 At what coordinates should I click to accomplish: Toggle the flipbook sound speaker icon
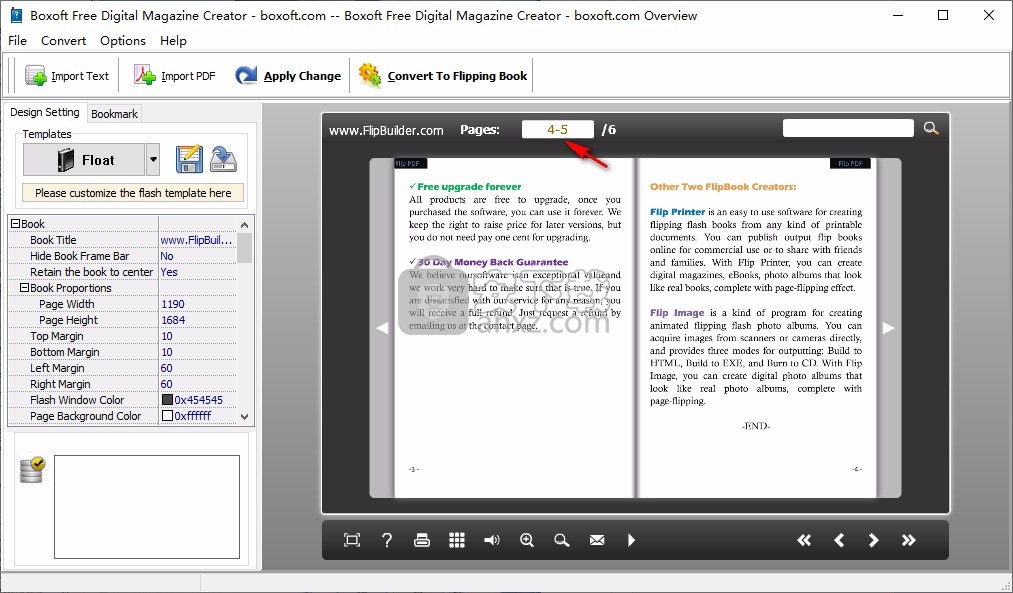tap(492, 540)
